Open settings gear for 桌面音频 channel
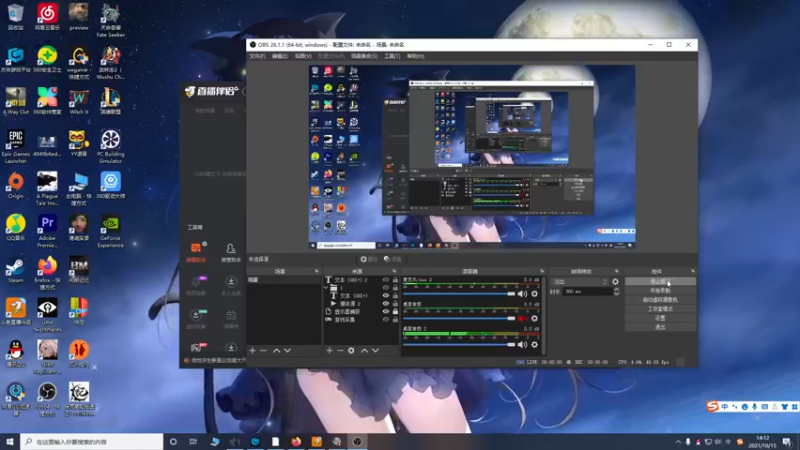This screenshot has width=800, height=450. coord(534,318)
